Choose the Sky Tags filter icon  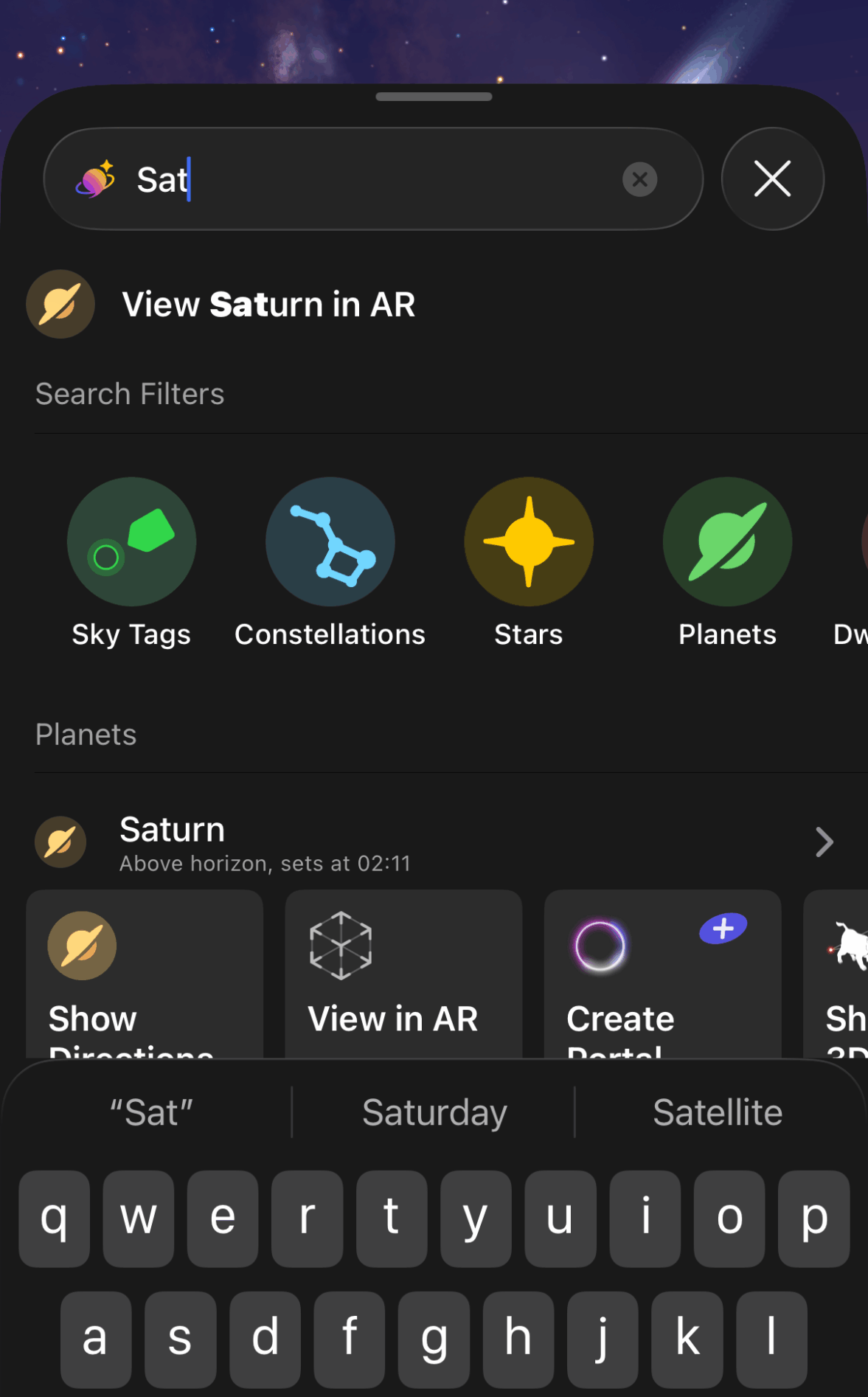131,541
